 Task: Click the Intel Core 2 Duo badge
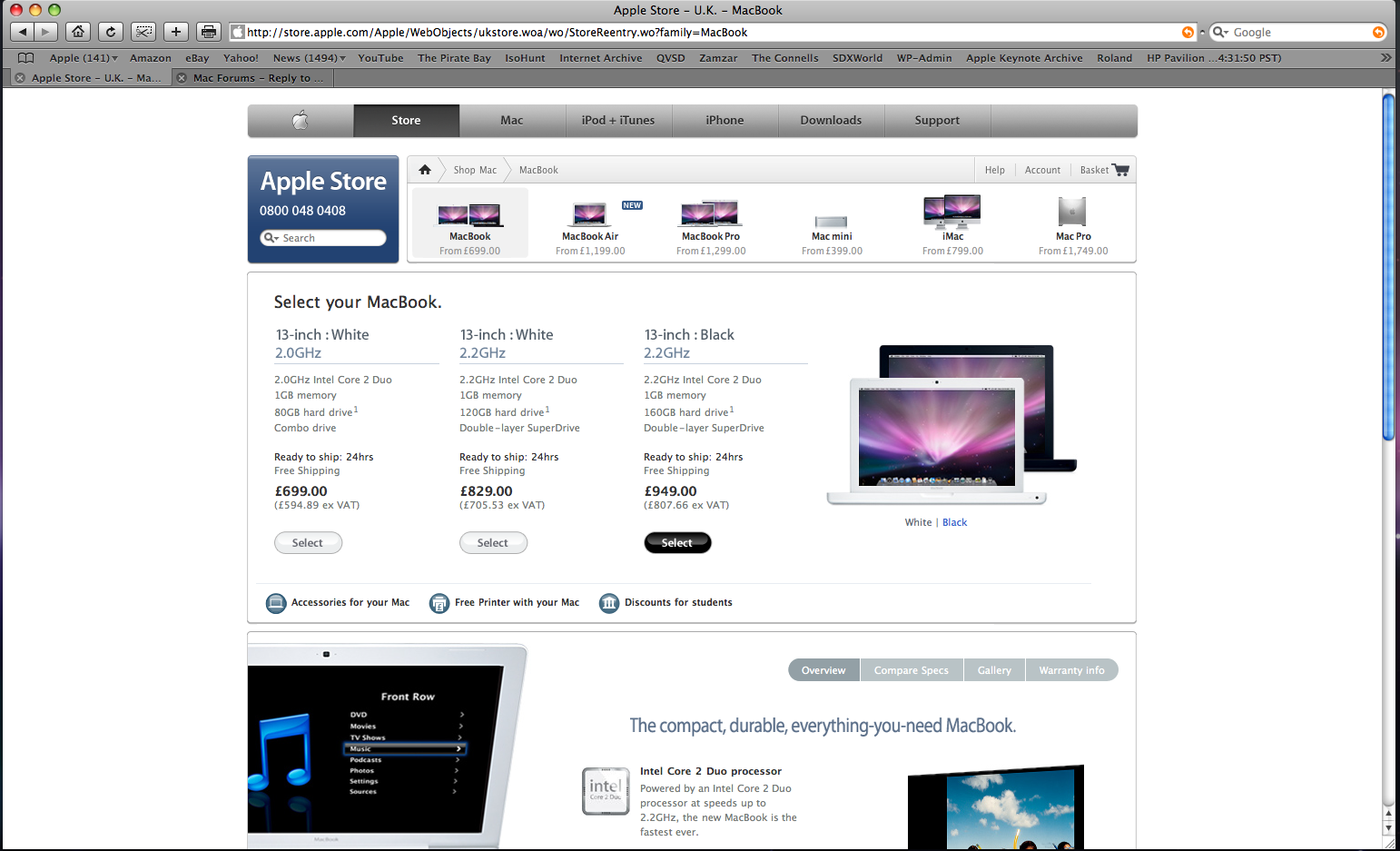[606, 791]
